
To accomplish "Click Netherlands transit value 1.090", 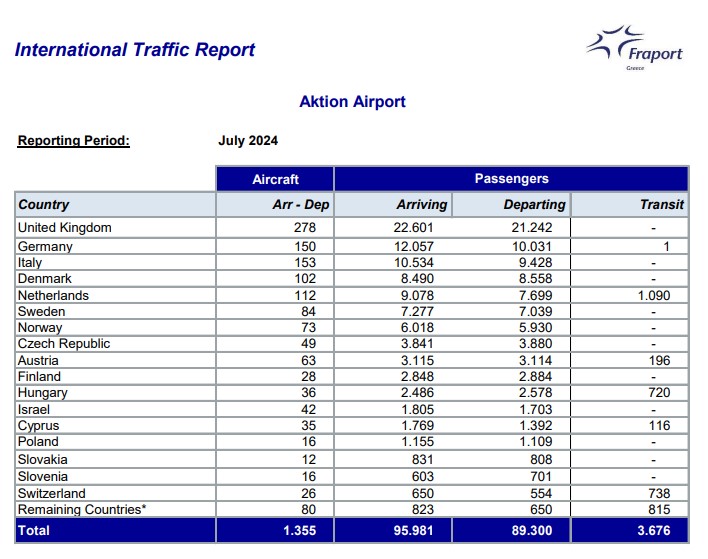I will (x=653, y=295).
